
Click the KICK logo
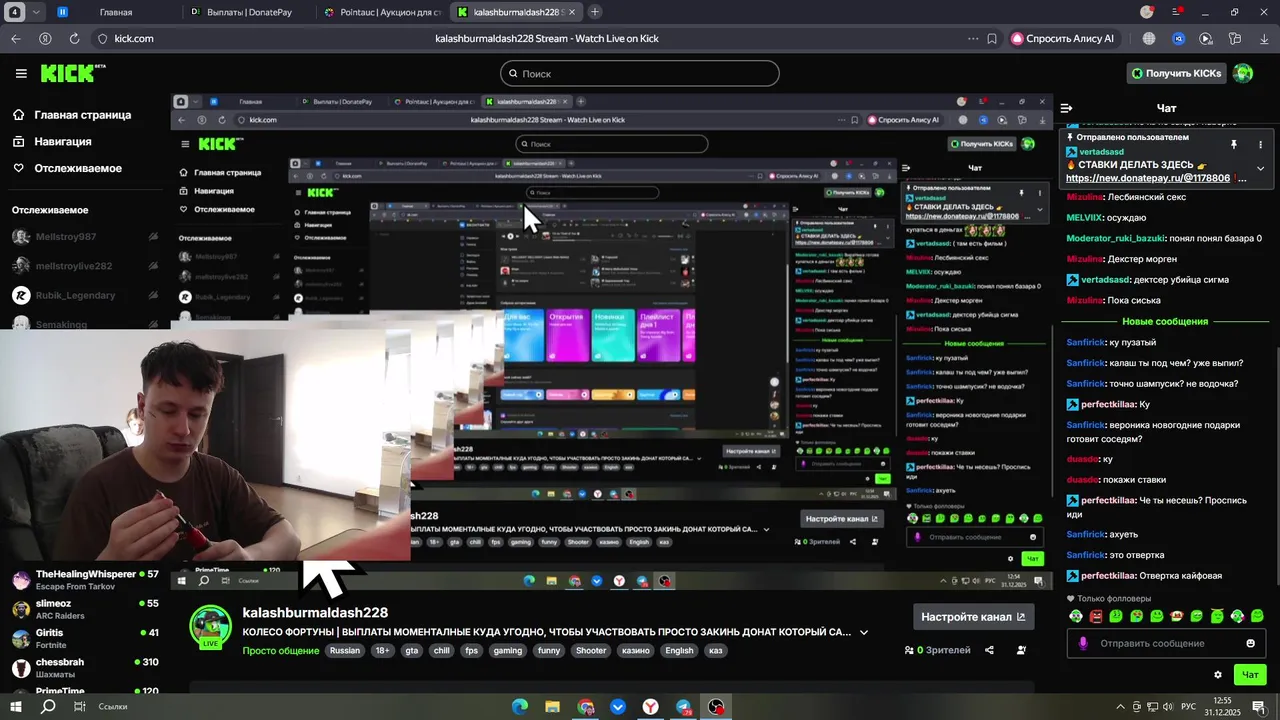pos(72,73)
